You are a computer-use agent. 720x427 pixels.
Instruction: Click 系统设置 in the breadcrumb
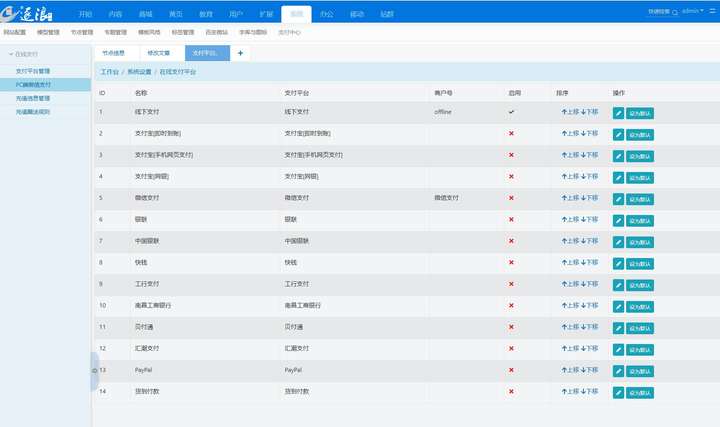click(139, 72)
